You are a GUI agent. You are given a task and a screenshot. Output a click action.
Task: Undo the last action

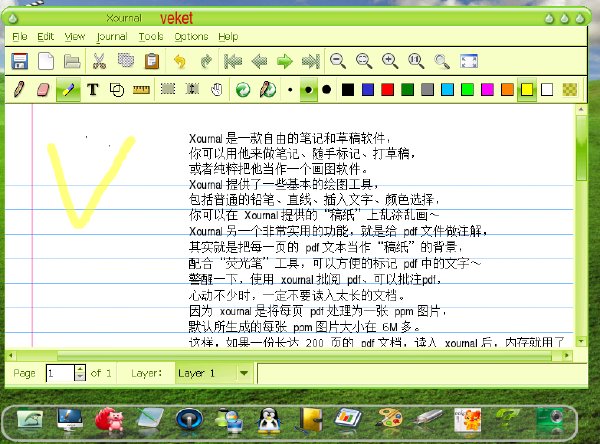click(x=179, y=61)
